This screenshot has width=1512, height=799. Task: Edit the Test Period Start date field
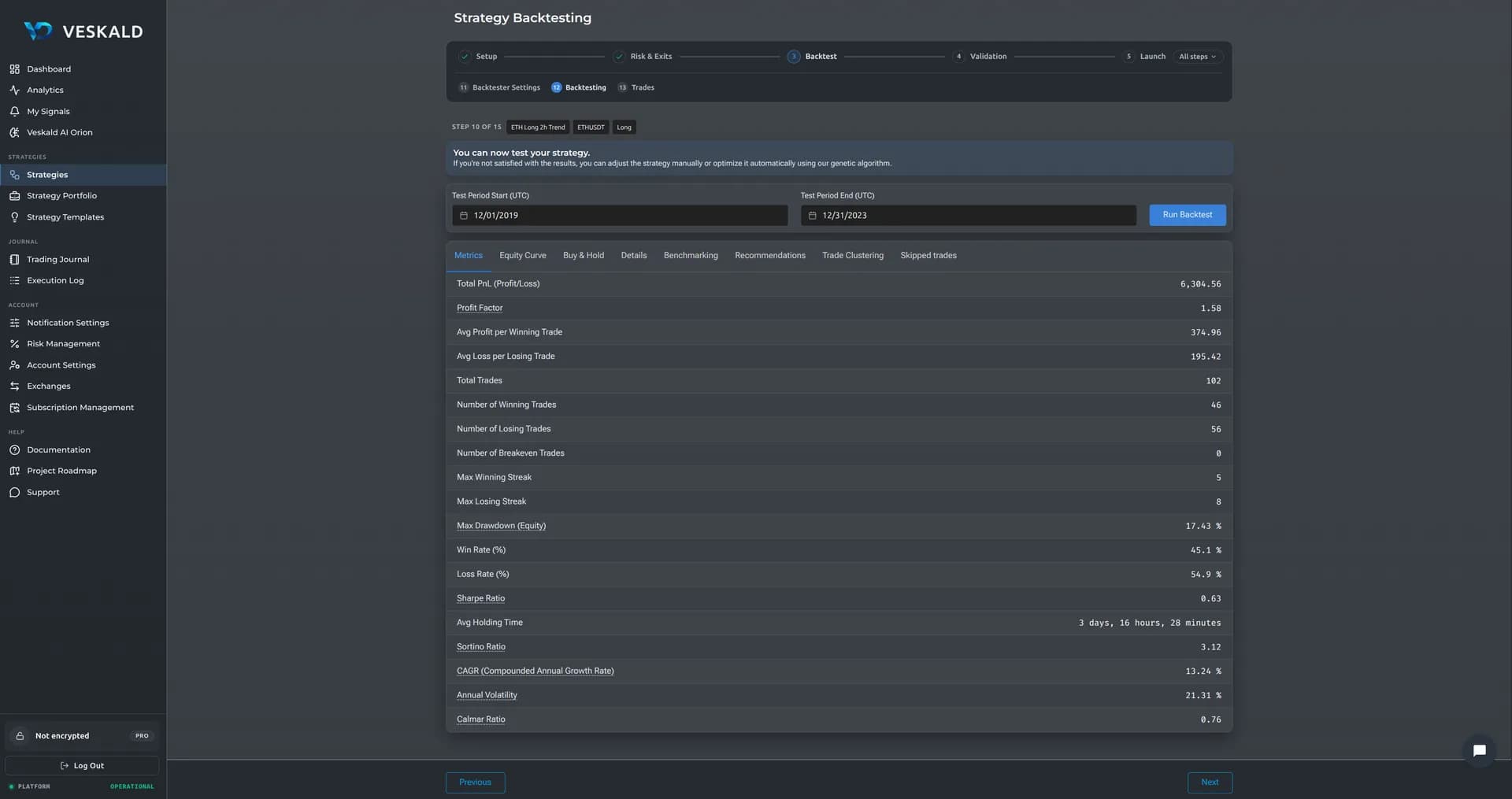click(x=620, y=216)
